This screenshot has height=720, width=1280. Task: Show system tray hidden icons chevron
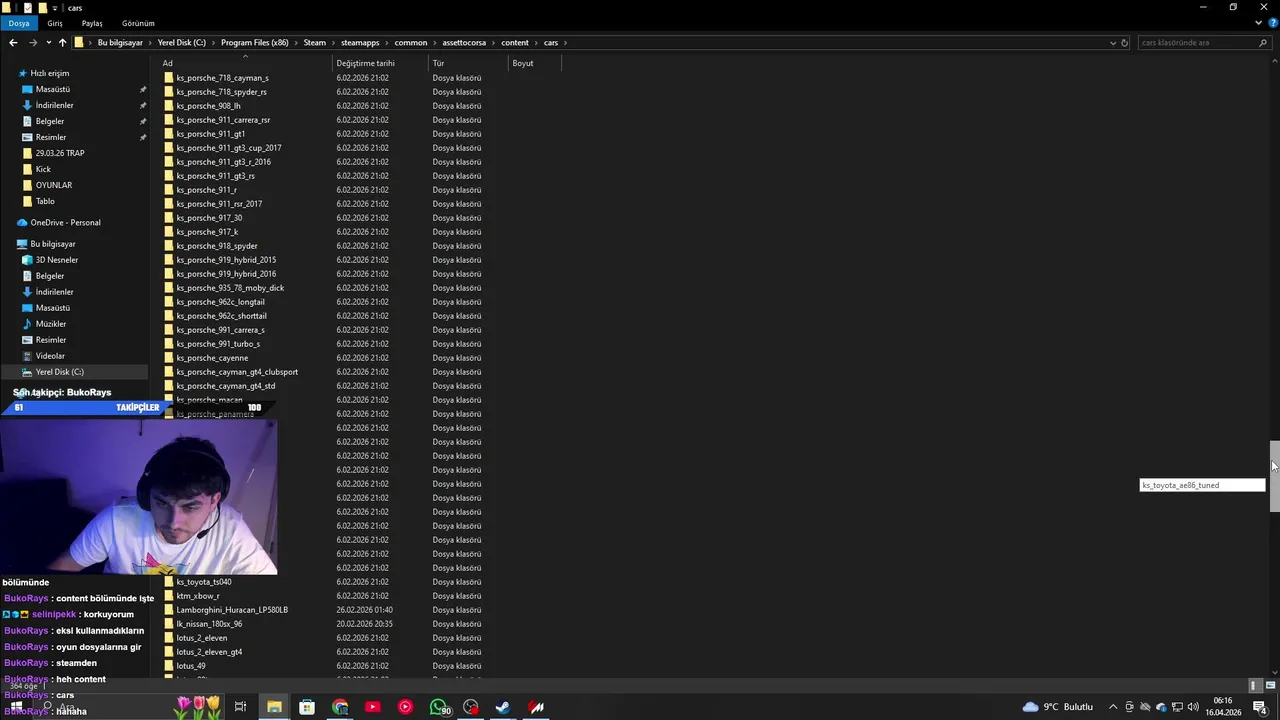pos(1113,707)
